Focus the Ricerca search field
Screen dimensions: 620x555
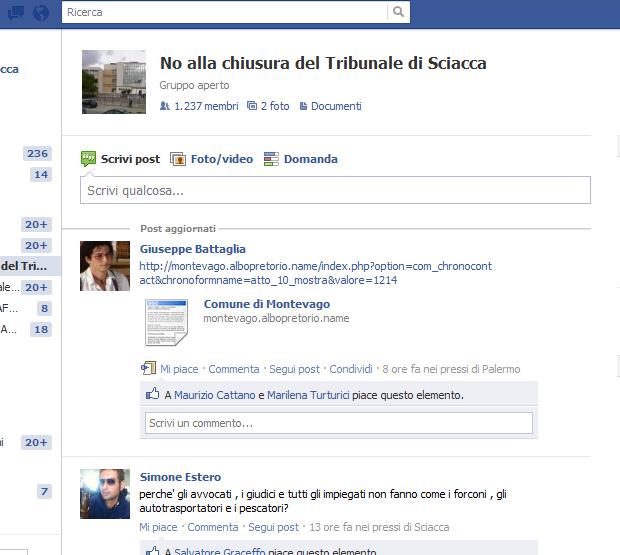pos(225,12)
